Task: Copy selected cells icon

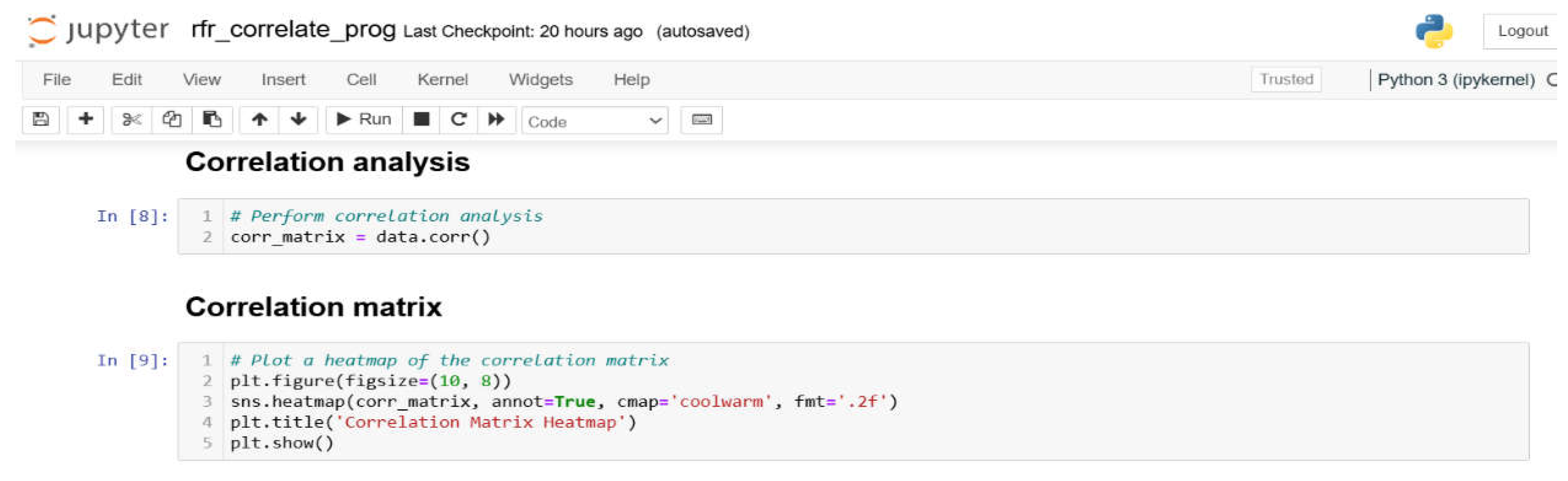Action: pyautogui.click(x=172, y=119)
